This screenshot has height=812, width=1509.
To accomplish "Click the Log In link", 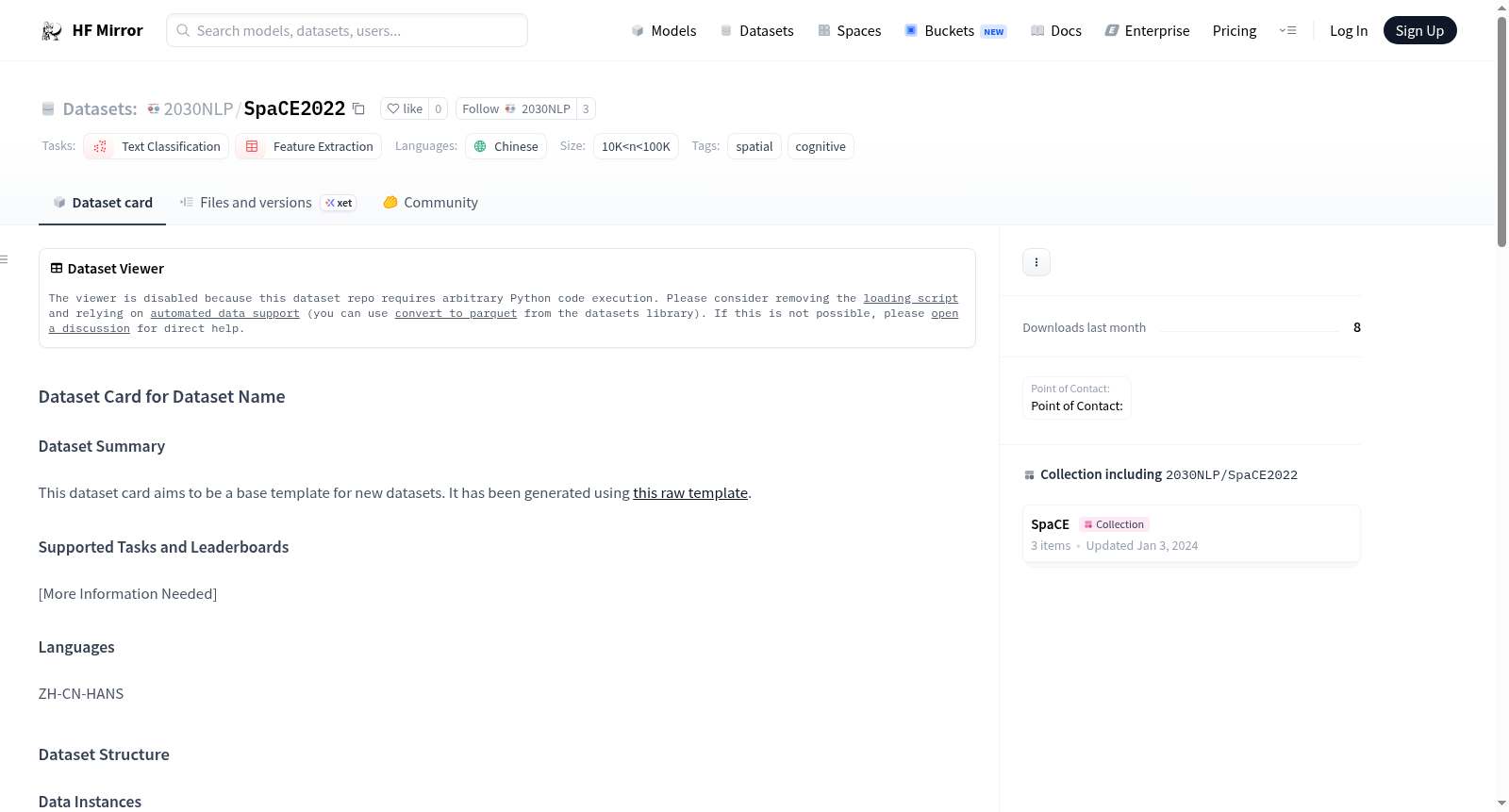I will (x=1349, y=30).
